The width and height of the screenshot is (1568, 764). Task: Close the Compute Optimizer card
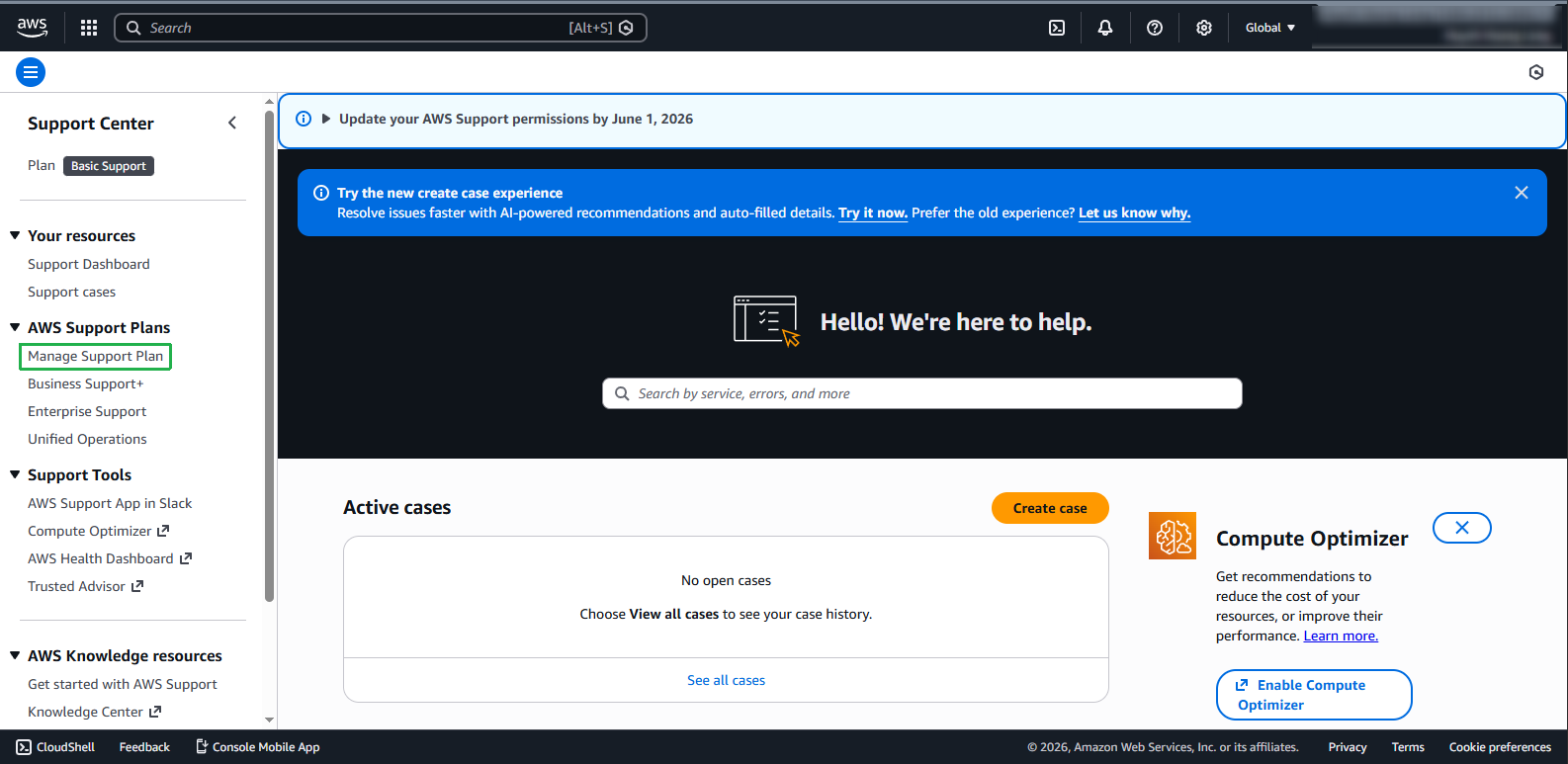coord(1462,528)
